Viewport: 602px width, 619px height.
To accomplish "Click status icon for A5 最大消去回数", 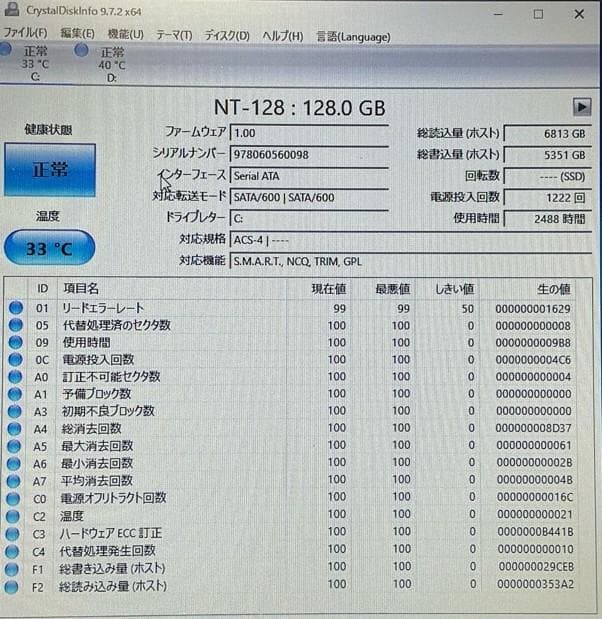I will [14, 446].
